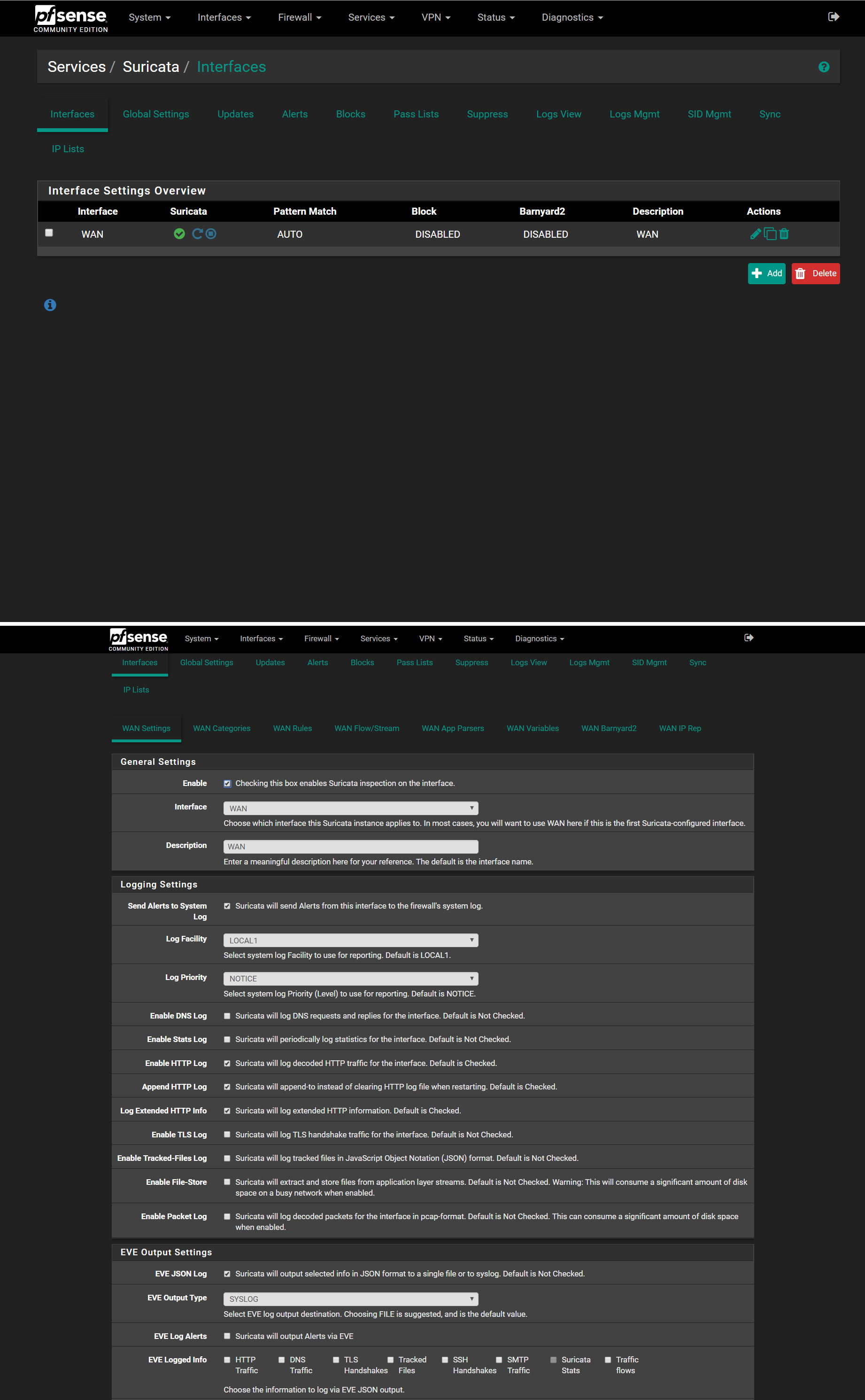
Task: Check Traffic flows in EVE Logged Info
Action: click(x=608, y=1360)
